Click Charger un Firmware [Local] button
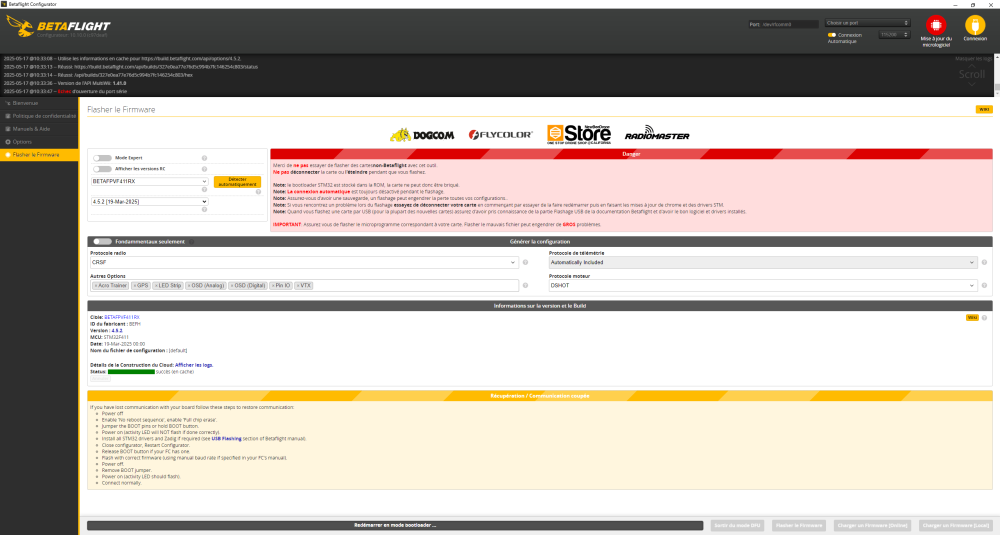Image resolution: width=1000 pixels, height=535 pixels. click(x=955, y=525)
